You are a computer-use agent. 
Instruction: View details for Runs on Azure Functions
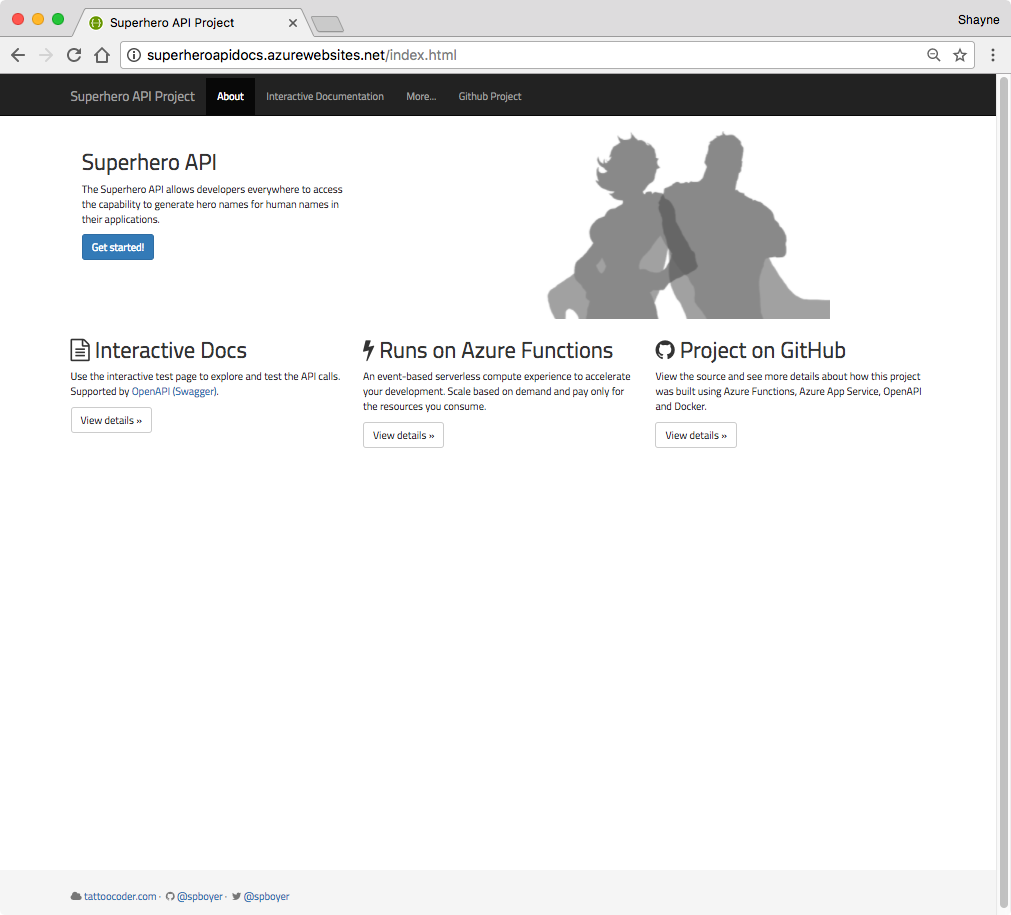click(404, 435)
